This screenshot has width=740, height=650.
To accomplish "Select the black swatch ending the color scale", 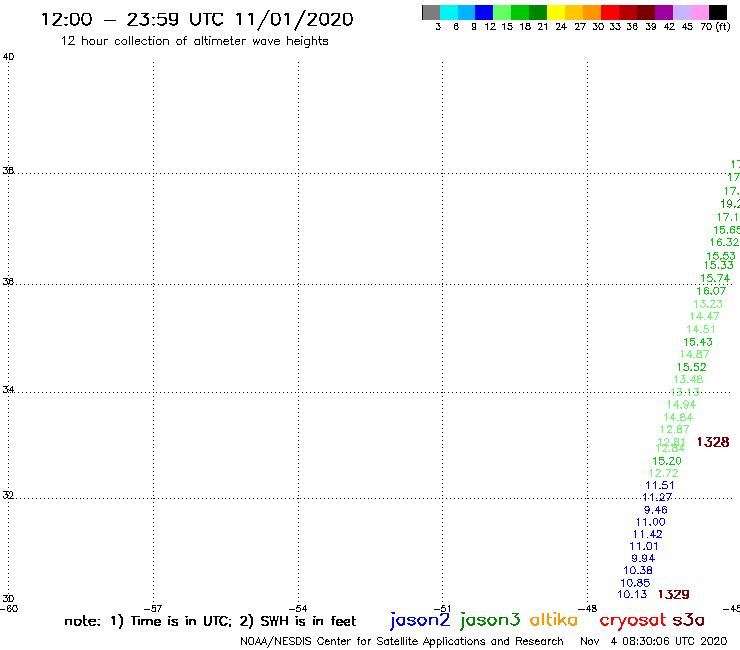I will click(718, 12).
